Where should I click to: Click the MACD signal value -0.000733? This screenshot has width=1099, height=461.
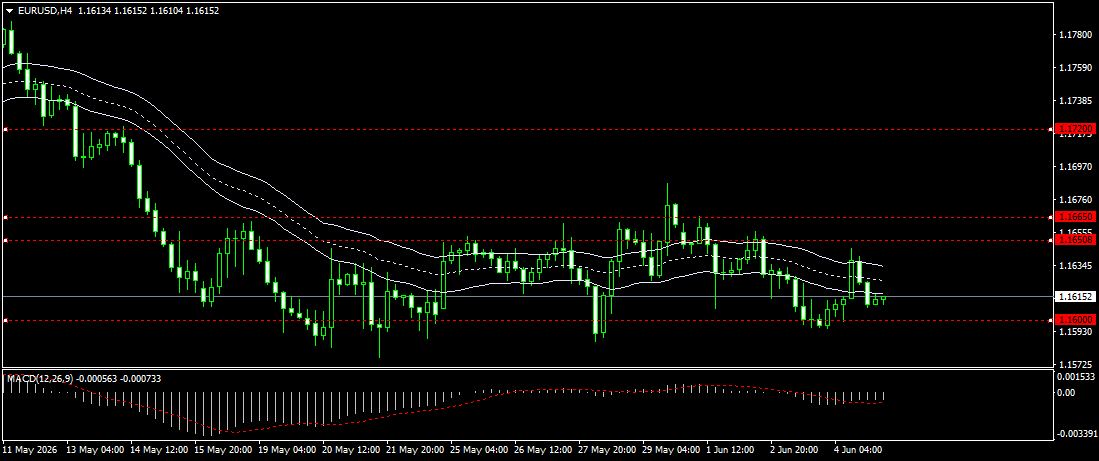[x=140, y=378]
